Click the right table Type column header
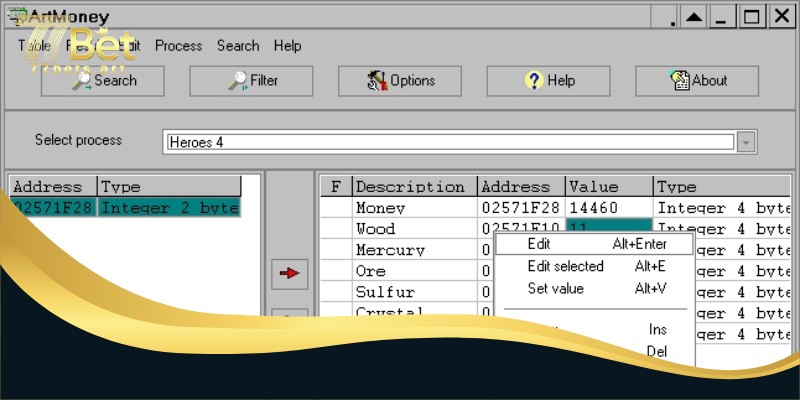800x400 pixels. click(x=721, y=187)
